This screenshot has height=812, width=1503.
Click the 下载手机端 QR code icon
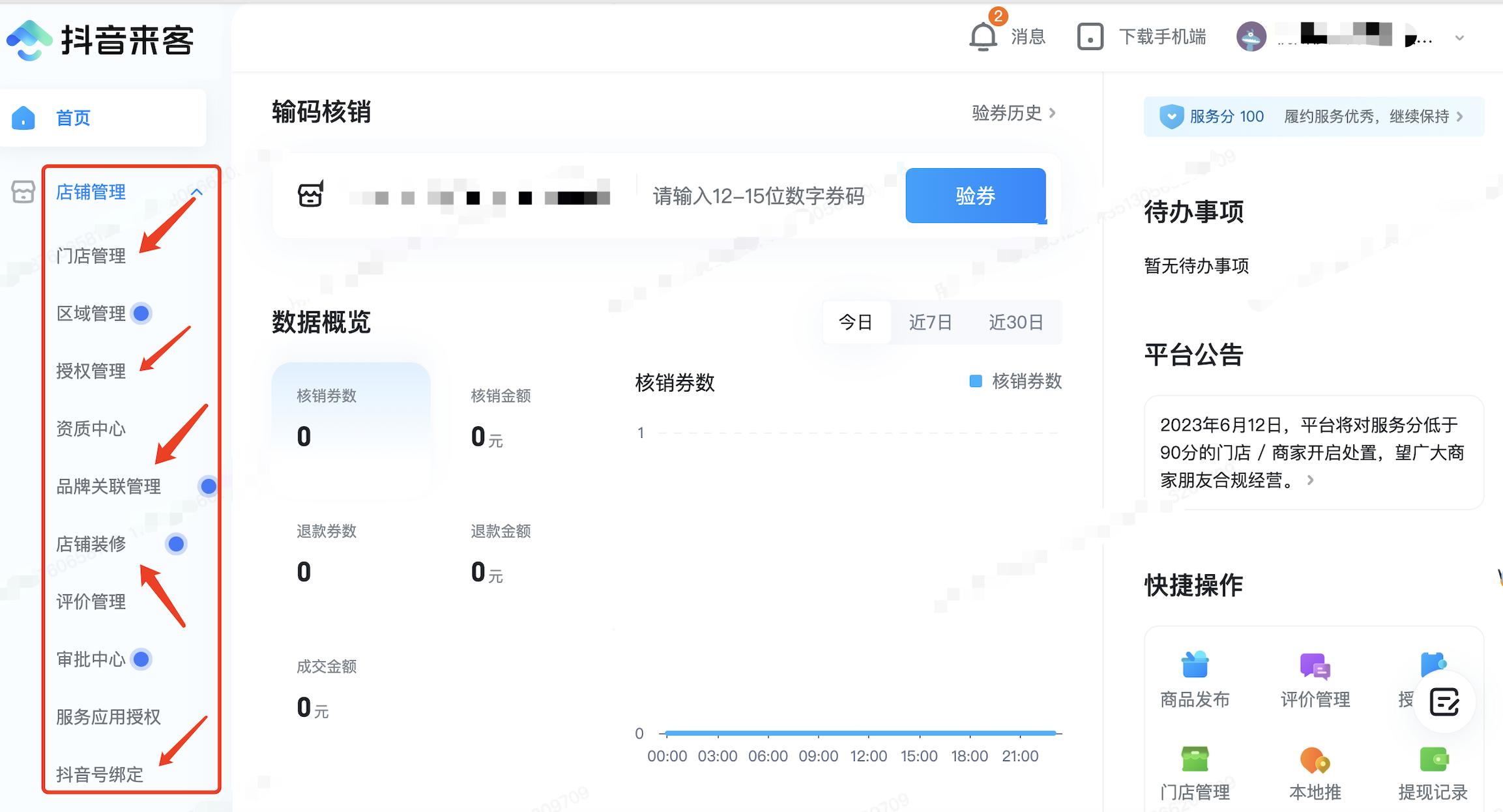pyautogui.click(x=1090, y=37)
